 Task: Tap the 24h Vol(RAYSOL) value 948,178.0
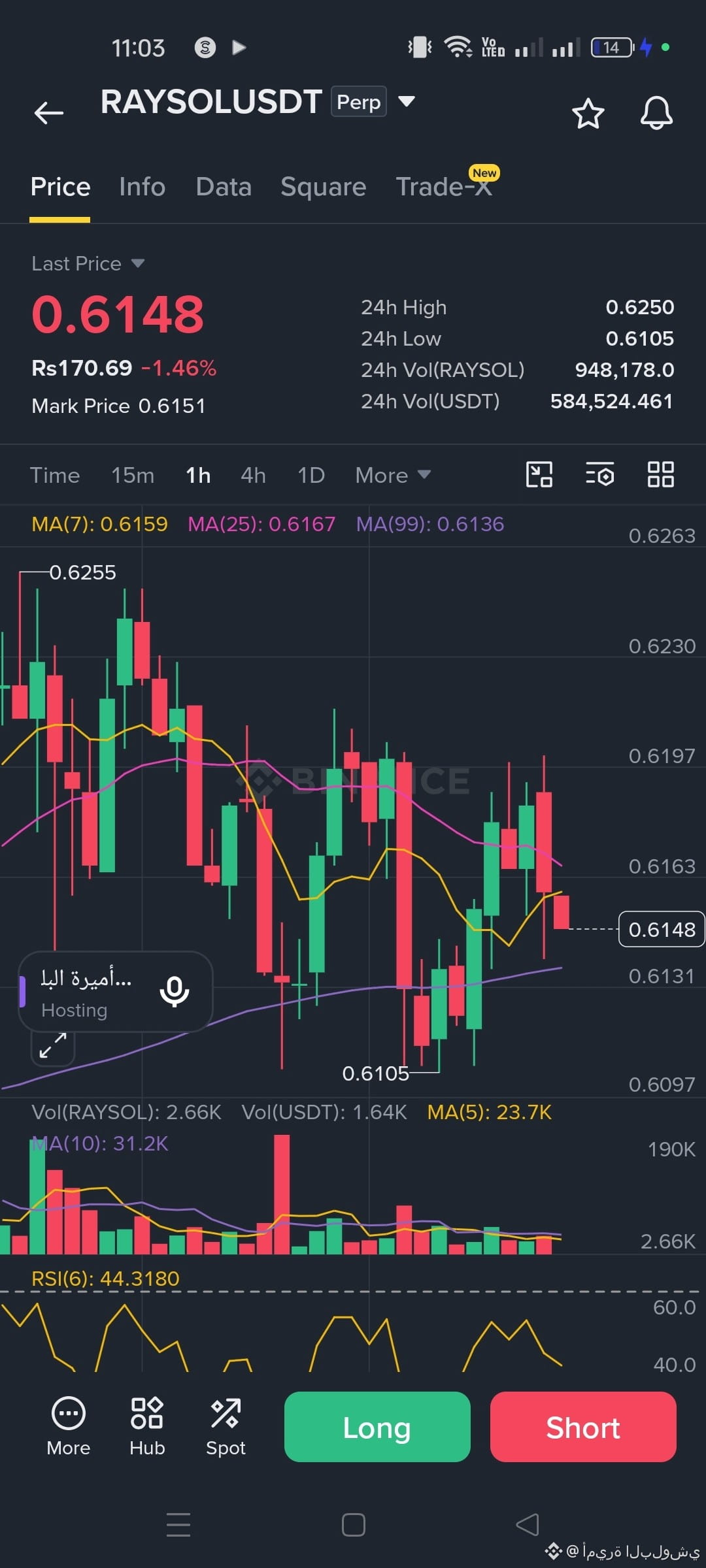click(x=624, y=370)
